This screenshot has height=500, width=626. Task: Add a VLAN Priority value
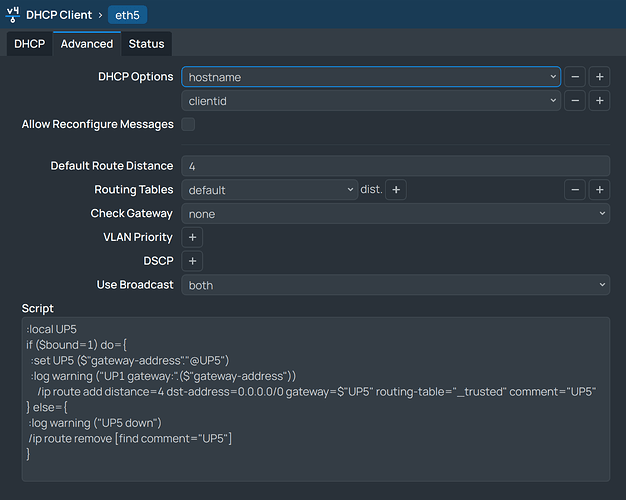coord(192,238)
